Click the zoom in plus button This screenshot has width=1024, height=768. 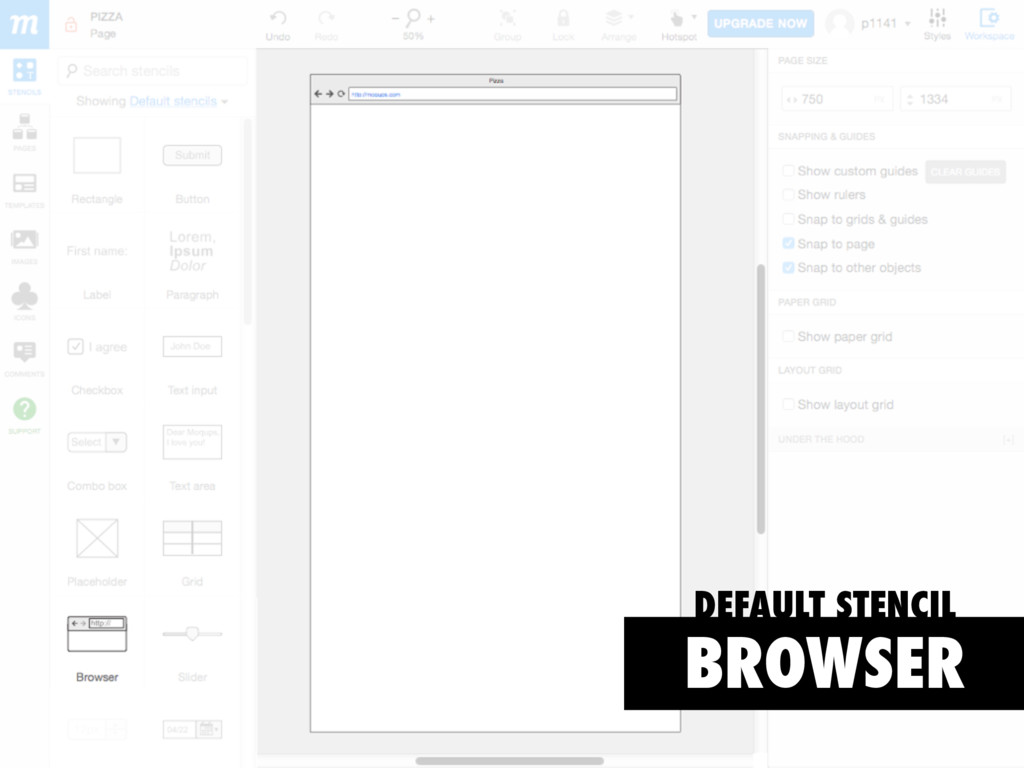pos(431,19)
